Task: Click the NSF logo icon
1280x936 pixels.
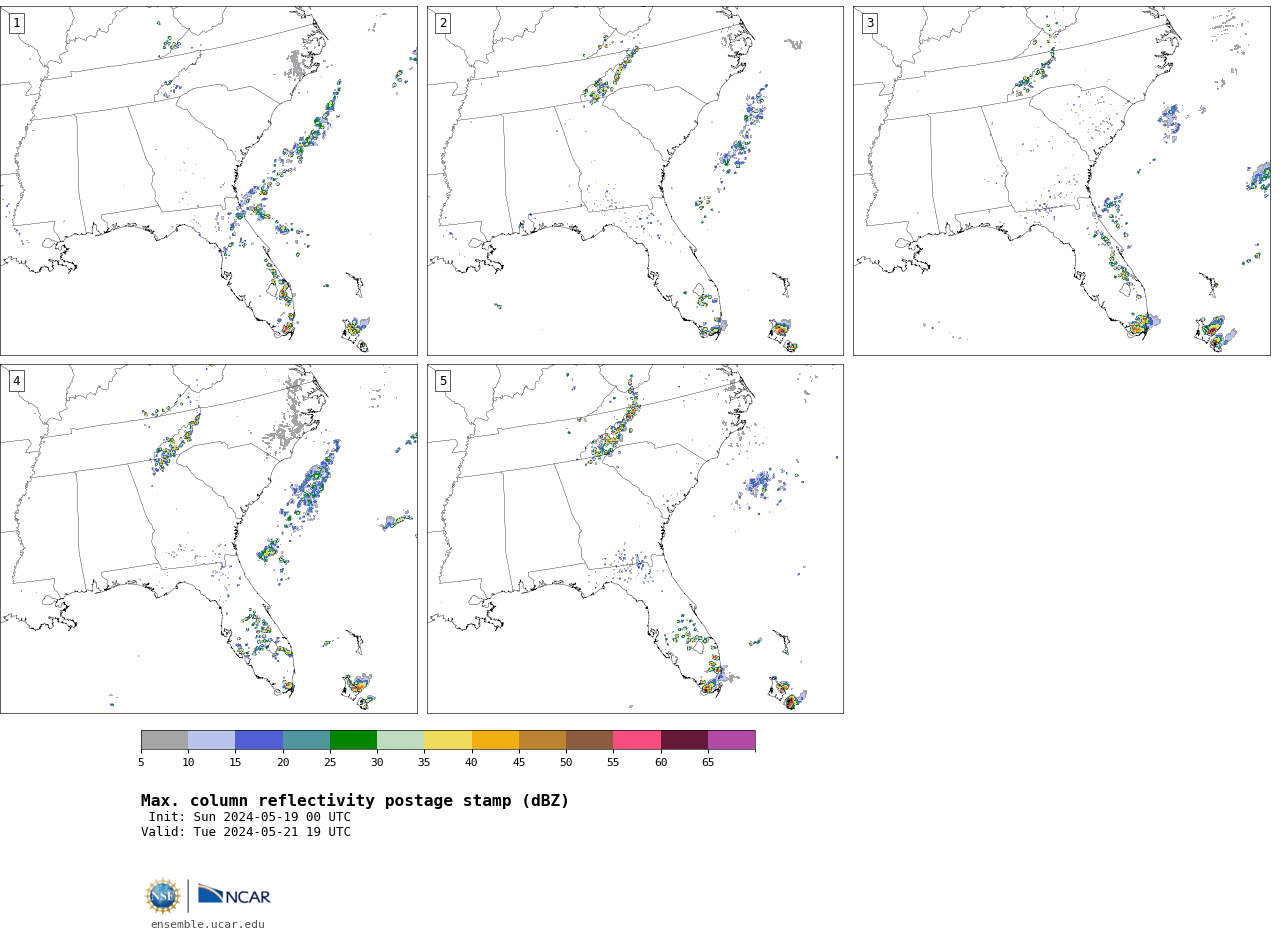Action: (x=163, y=896)
